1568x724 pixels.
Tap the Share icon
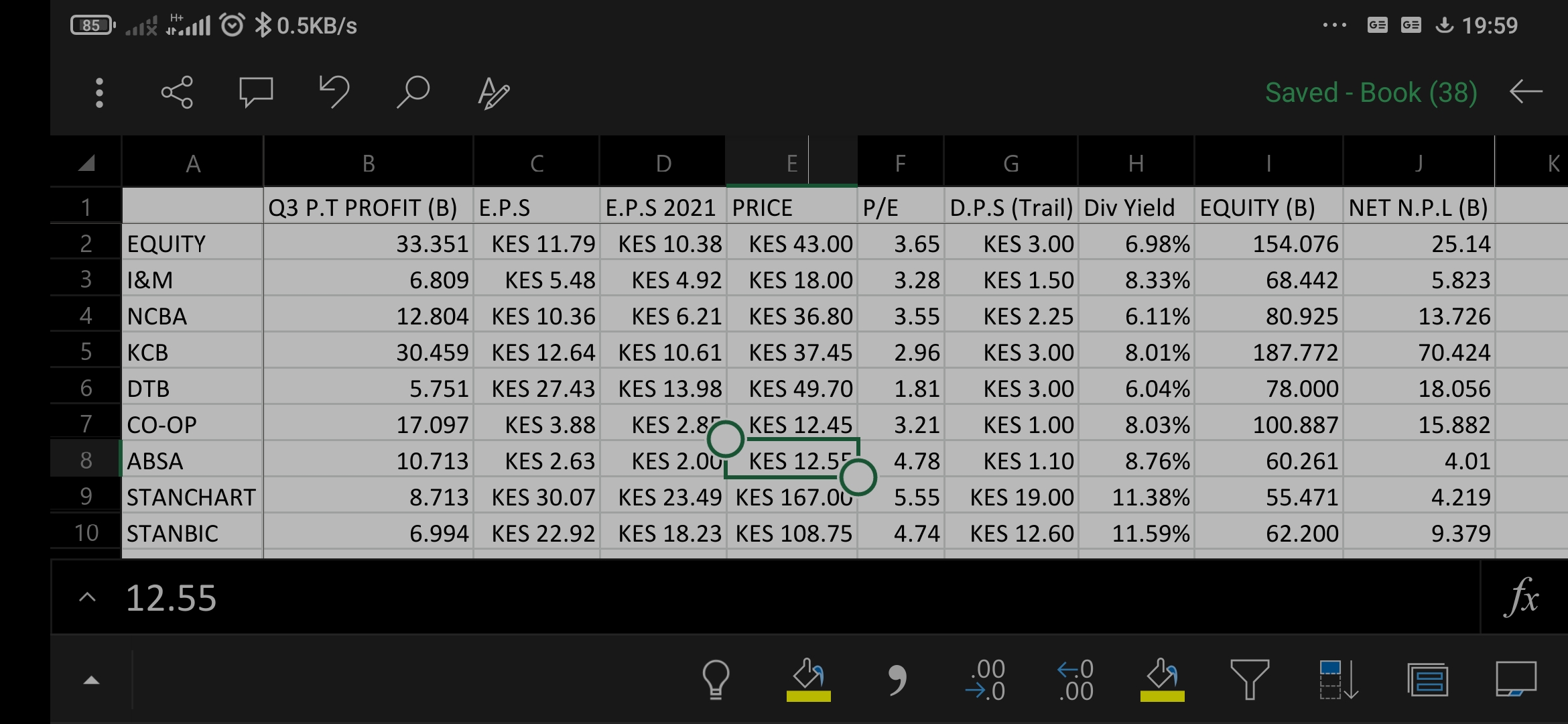point(177,93)
